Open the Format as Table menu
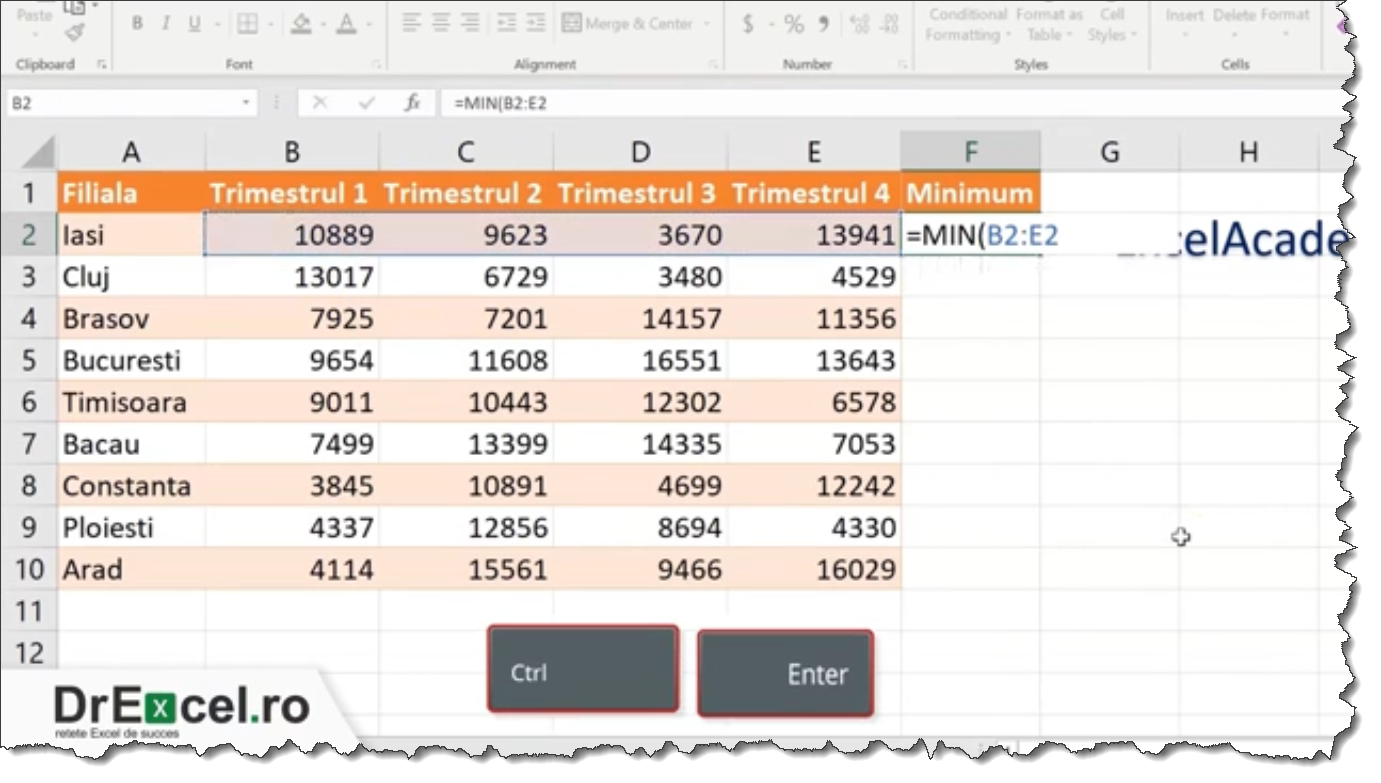 click(x=1049, y=22)
